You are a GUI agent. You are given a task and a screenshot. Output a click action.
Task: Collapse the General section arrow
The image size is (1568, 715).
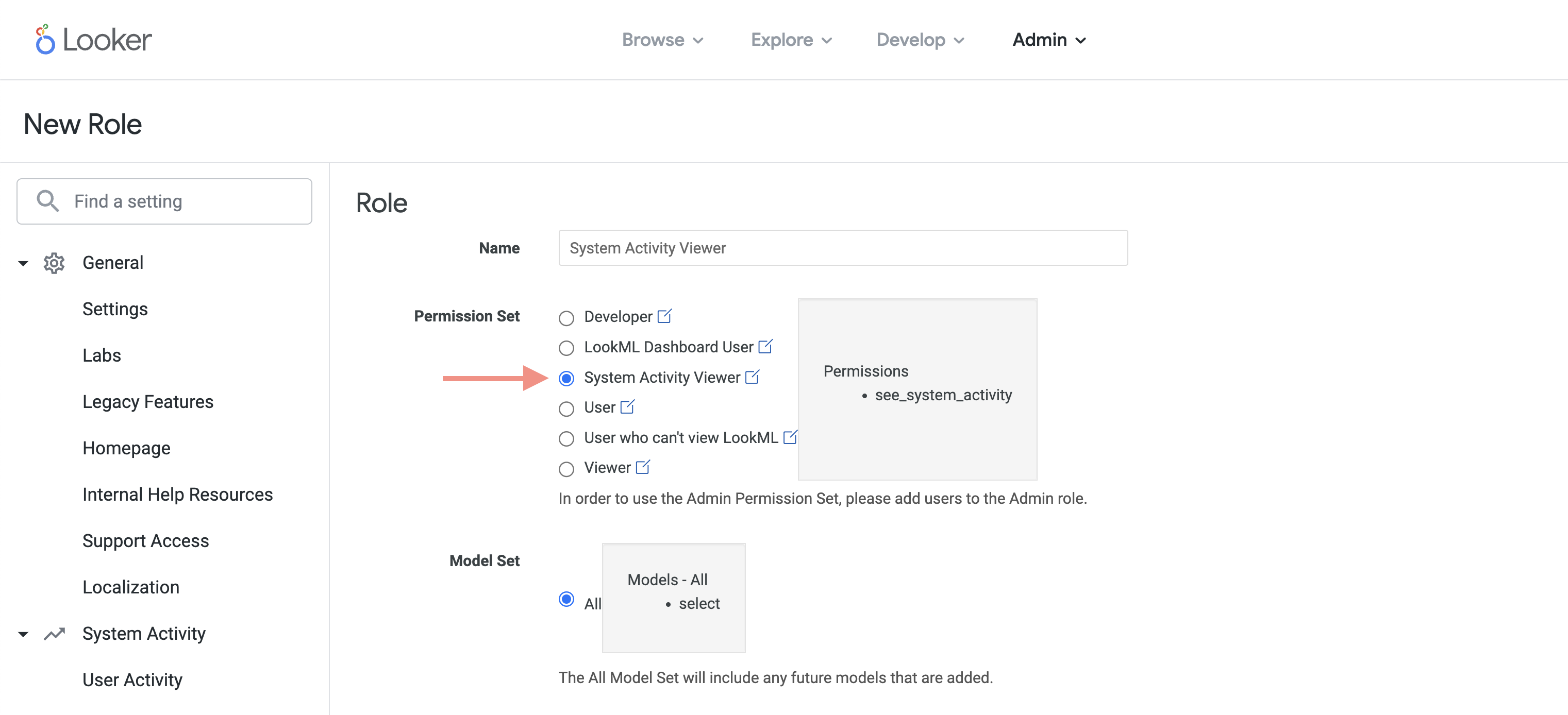23,263
